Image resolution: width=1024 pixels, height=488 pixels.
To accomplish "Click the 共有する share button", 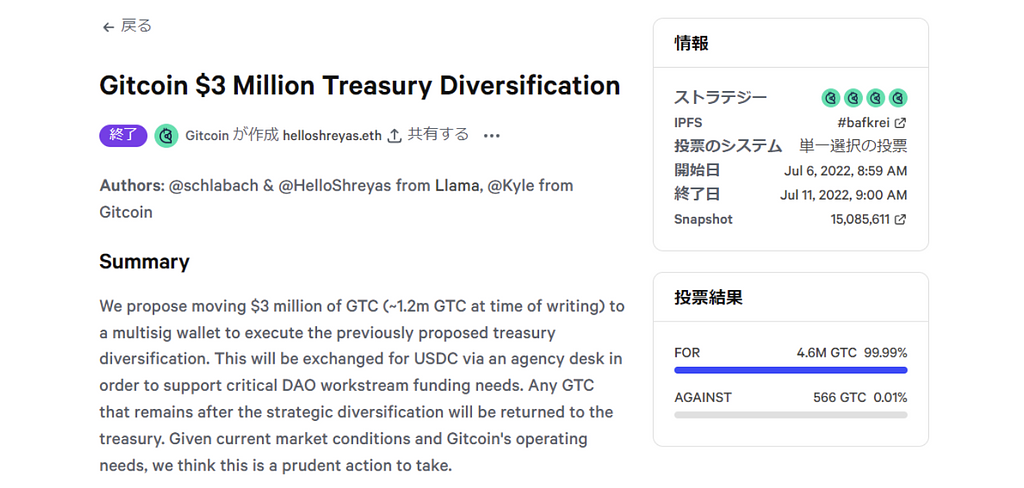I will pyautogui.click(x=438, y=135).
